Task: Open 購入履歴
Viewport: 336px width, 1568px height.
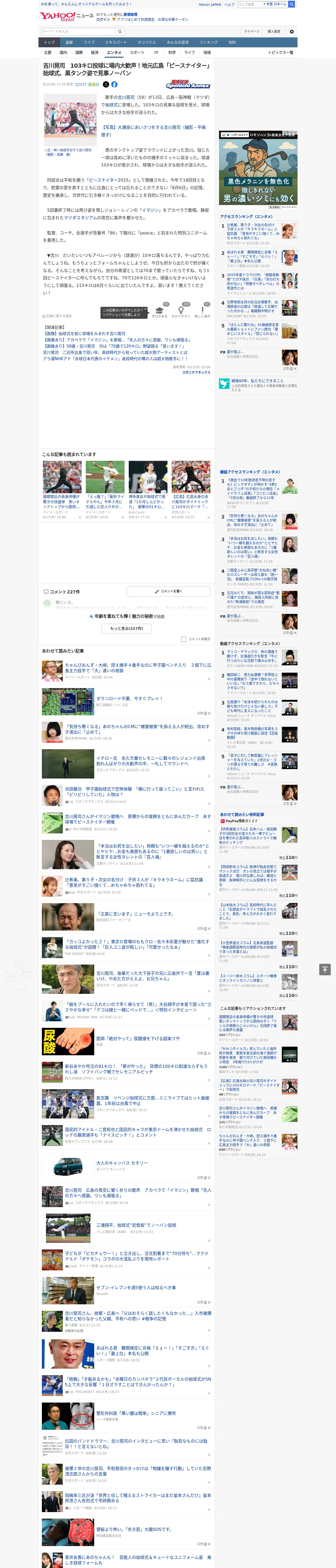Action: point(274,31)
